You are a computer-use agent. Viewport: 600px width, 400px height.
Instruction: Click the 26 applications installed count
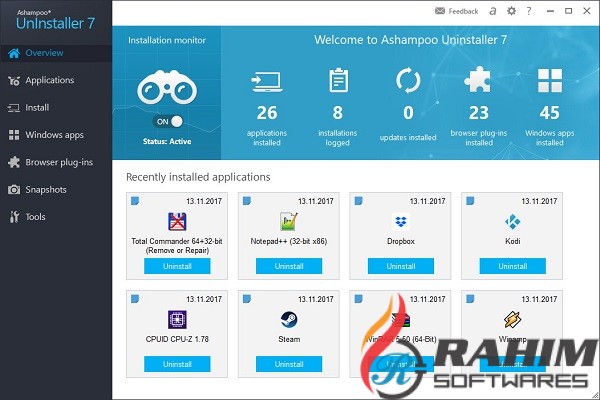click(267, 113)
